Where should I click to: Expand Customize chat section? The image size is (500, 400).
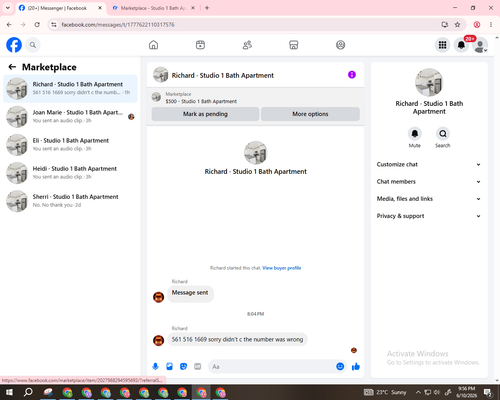[x=429, y=164]
